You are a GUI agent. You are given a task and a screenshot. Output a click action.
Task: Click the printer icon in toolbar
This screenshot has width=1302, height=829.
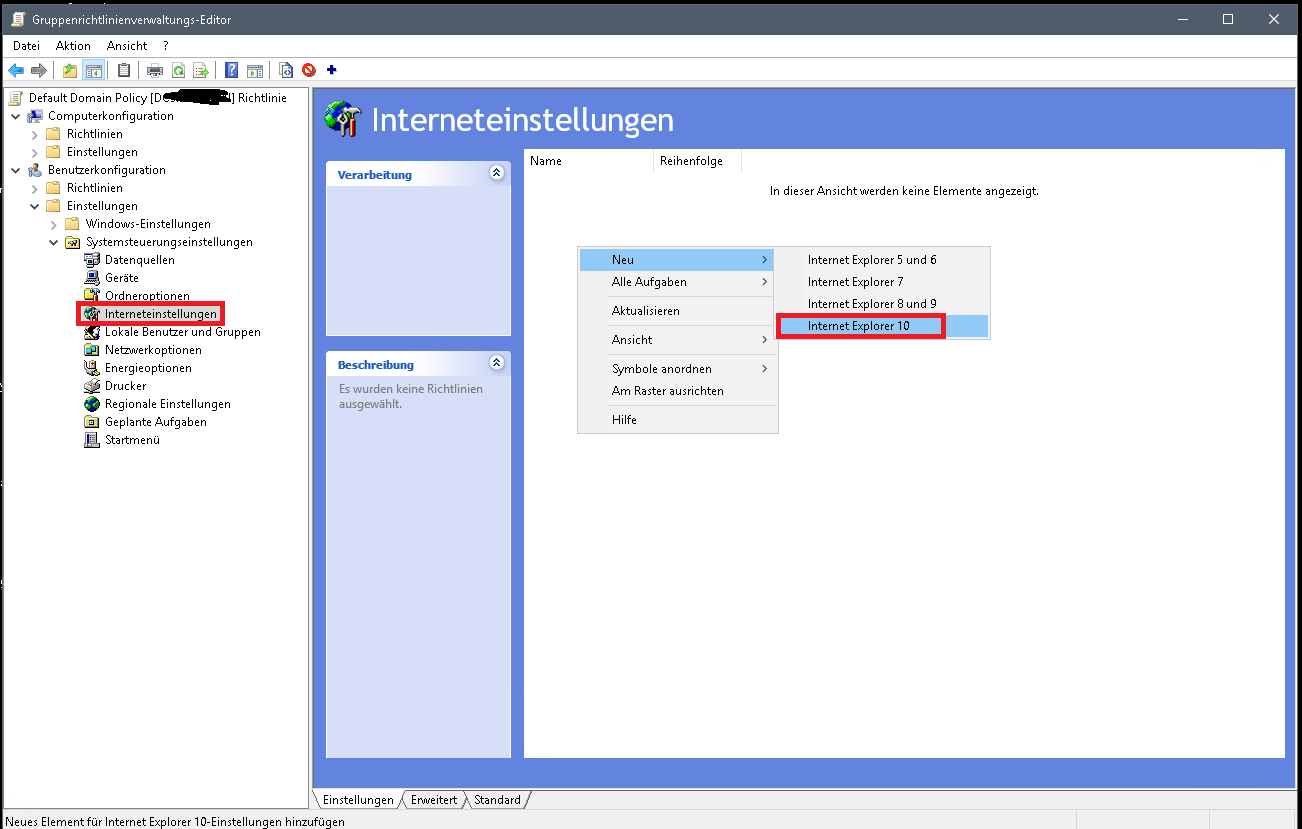(x=155, y=70)
